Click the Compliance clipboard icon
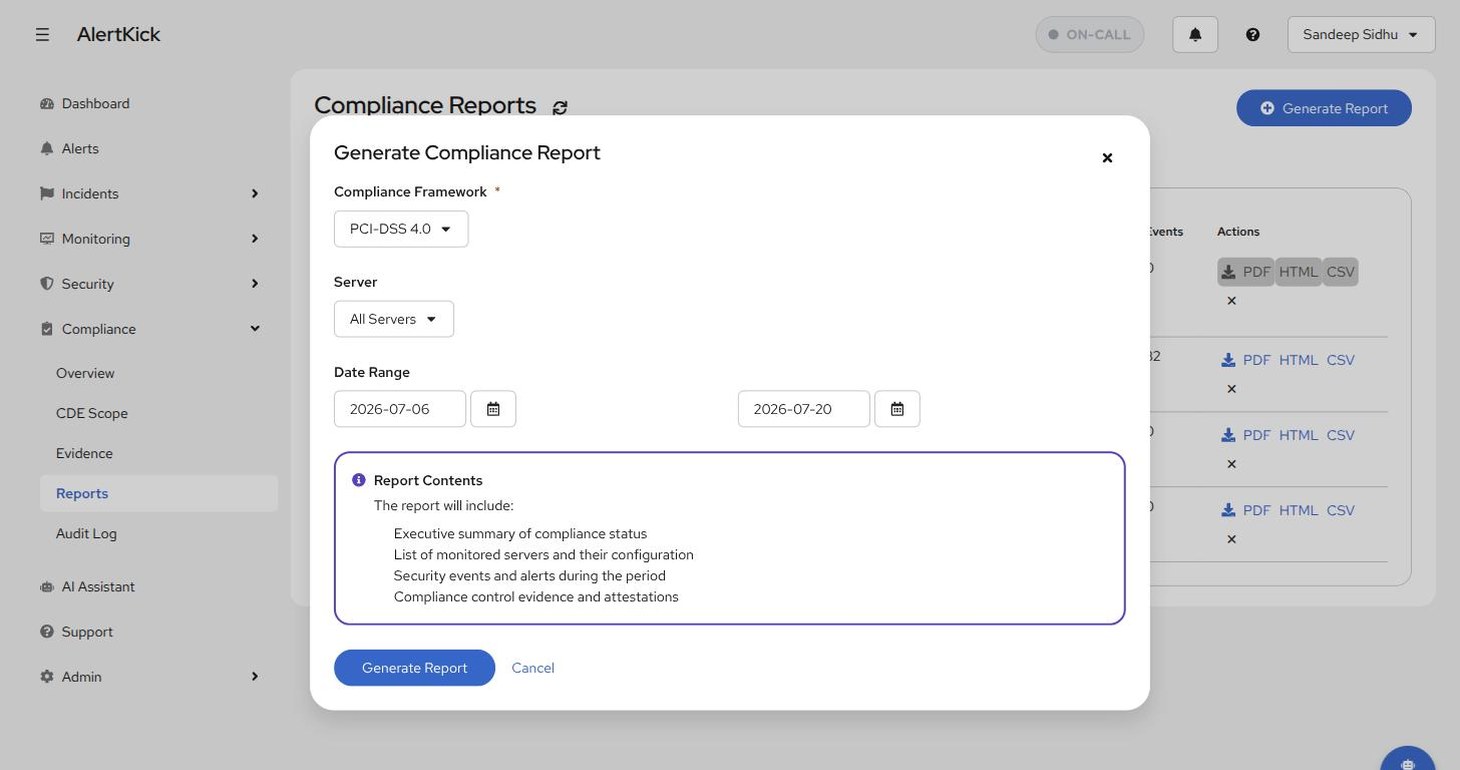The height and width of the screenshot is (770, 1460). coord(46,329)
